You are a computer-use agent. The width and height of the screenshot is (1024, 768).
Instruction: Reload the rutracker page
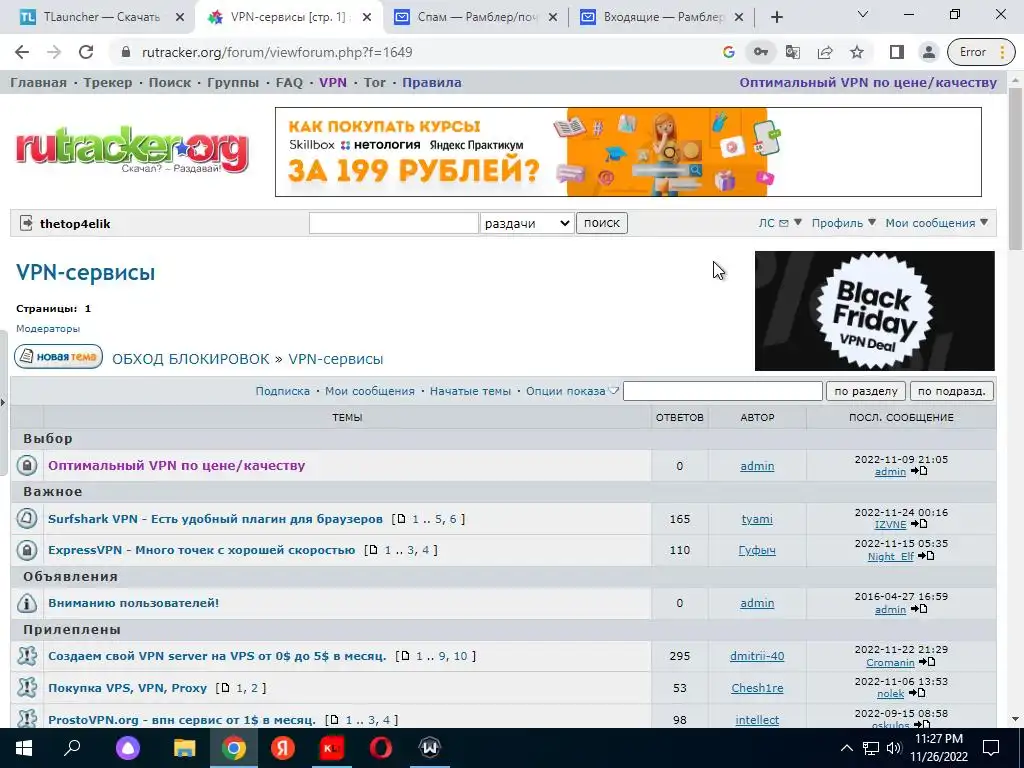coord(86,52)
